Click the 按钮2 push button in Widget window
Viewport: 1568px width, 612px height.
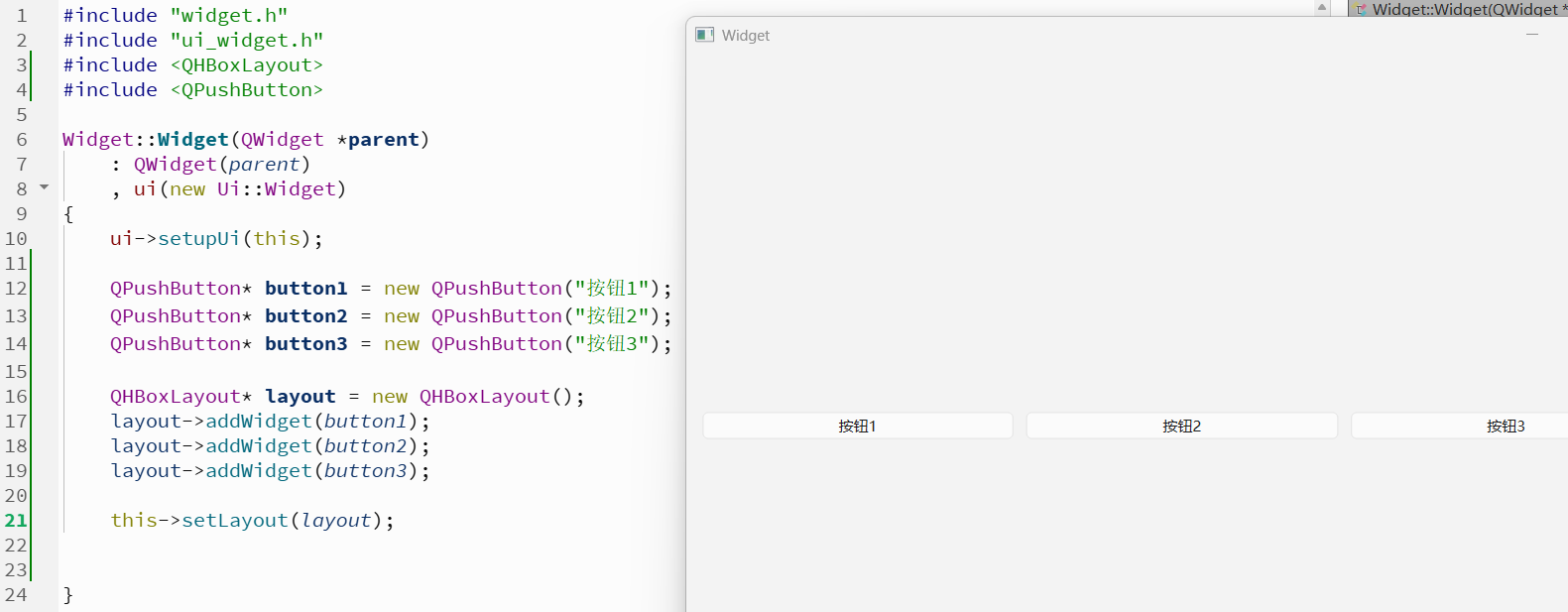click(1181, 426)
